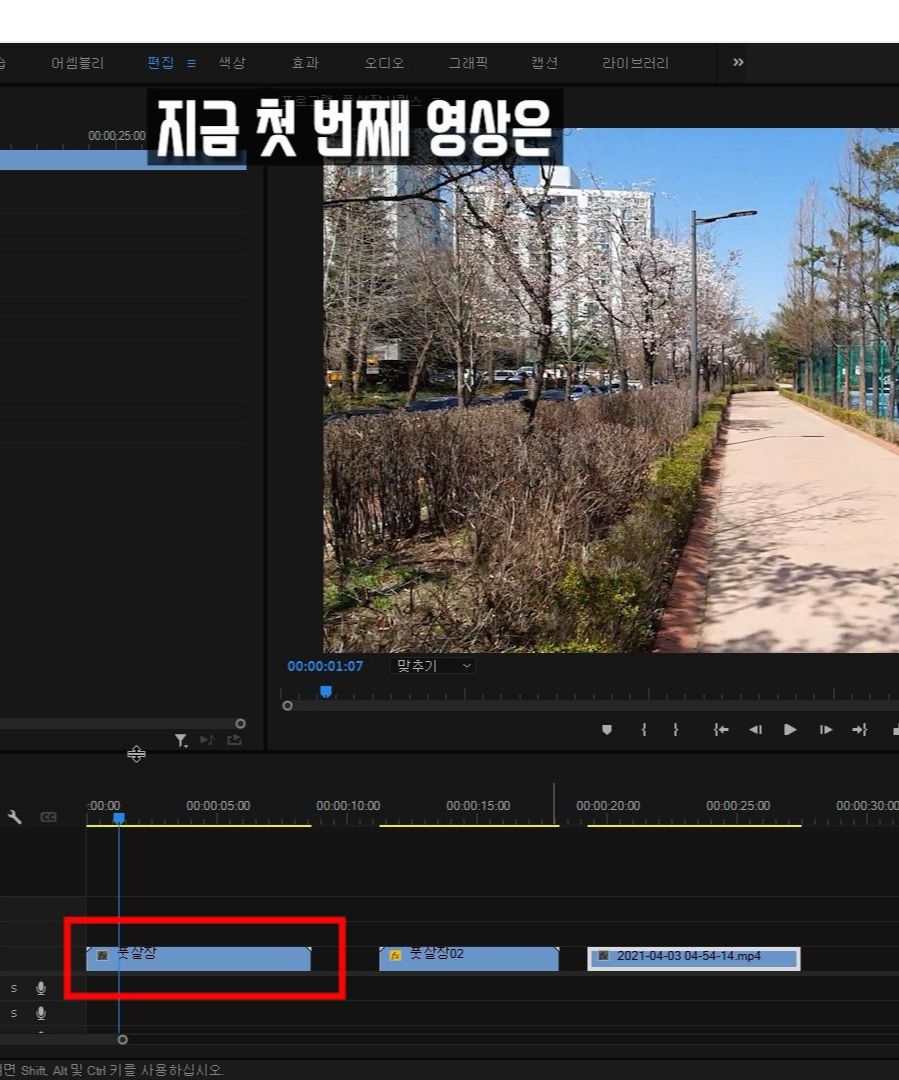Toggle the CC caption track button
The height and width of the screenshot is (1080, 899).
[x=48, y=817]
